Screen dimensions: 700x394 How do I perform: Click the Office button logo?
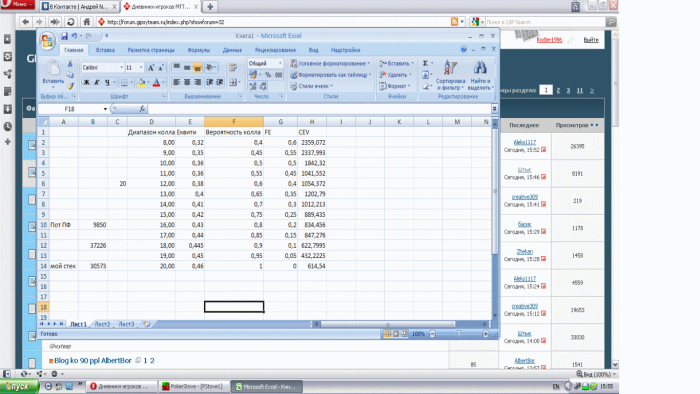point(47,41)
